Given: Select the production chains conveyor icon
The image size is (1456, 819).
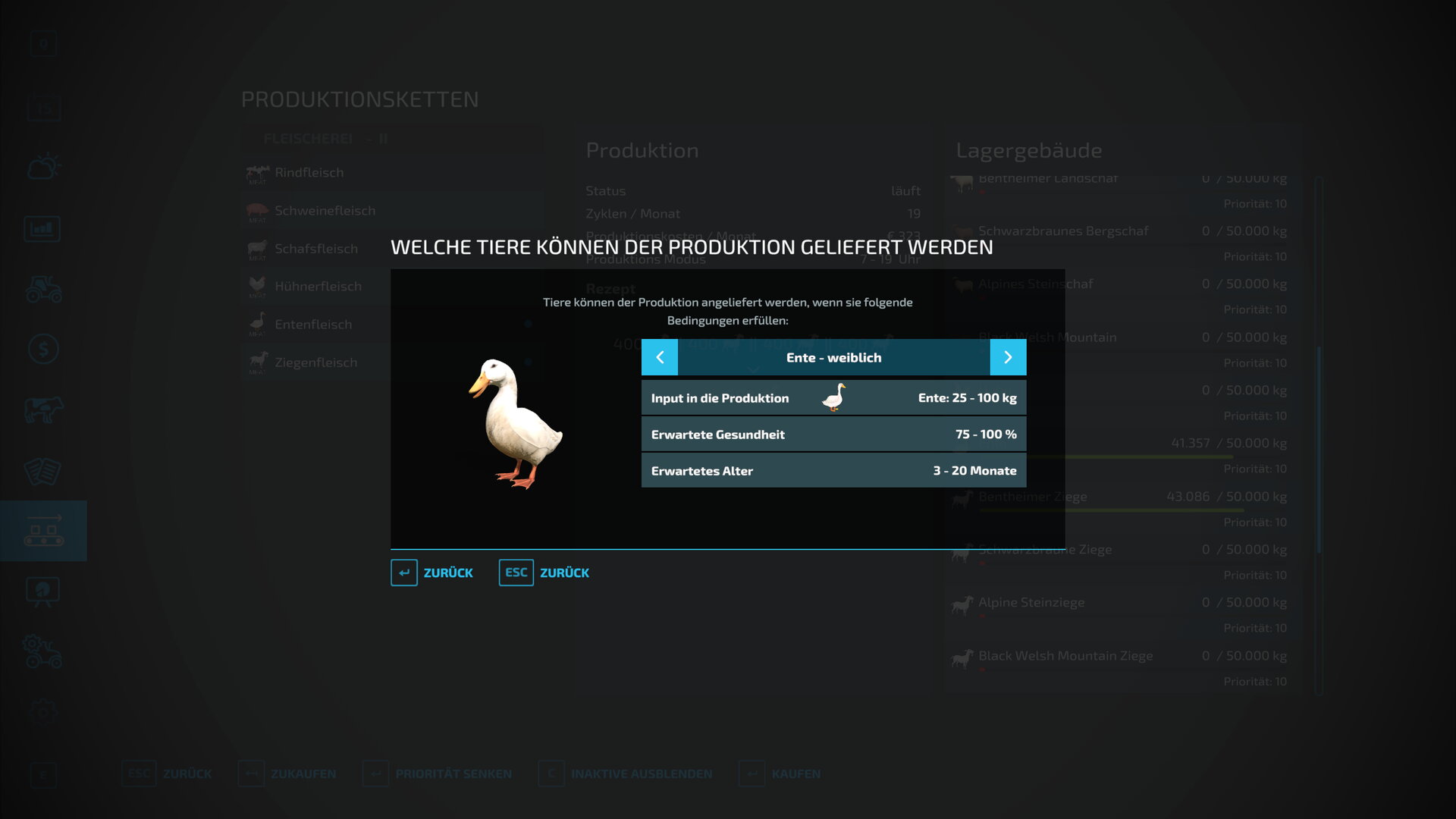Looking at the screenshot, I should coord(43,531).
